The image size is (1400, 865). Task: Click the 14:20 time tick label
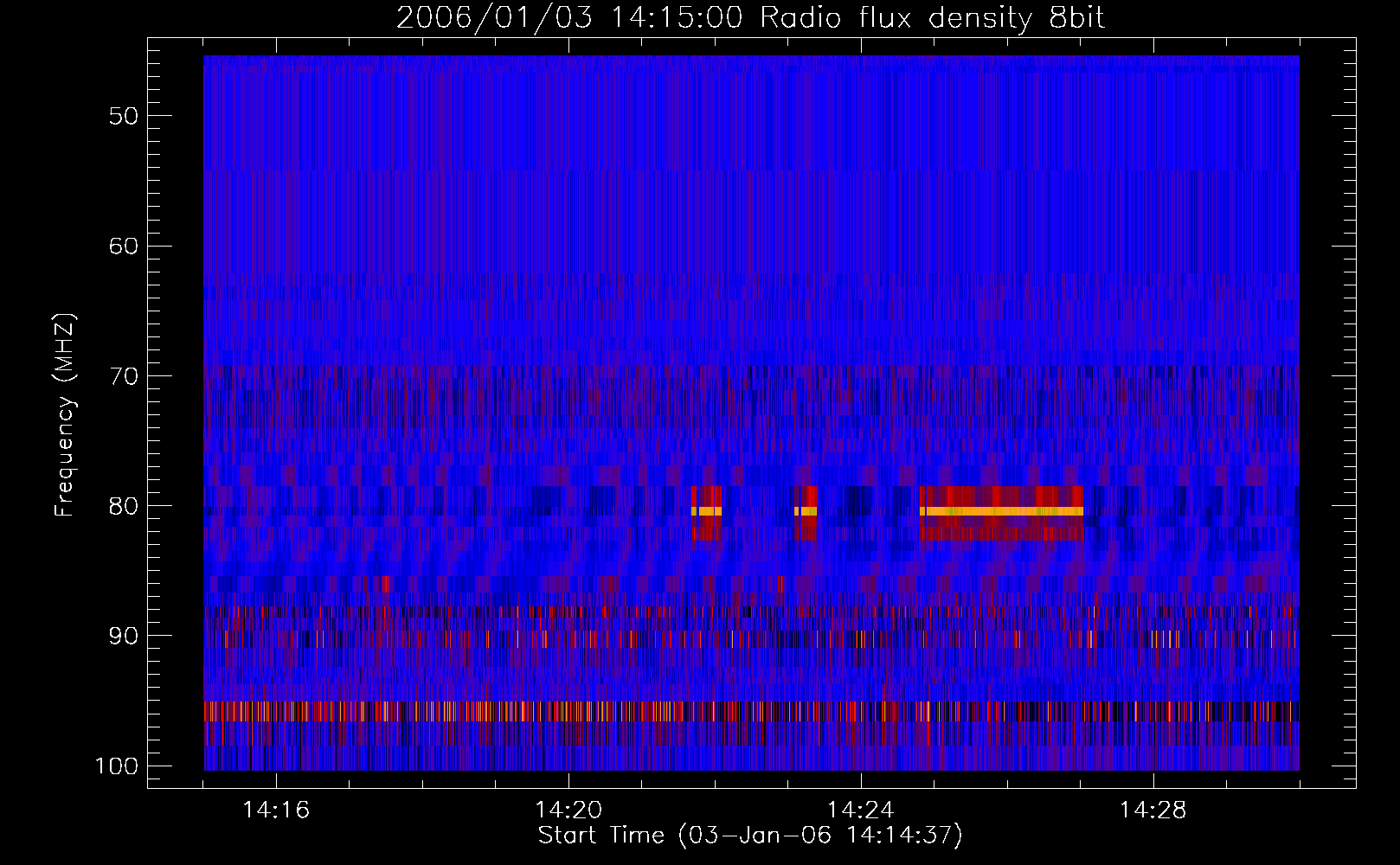click(x=568, y=811)
